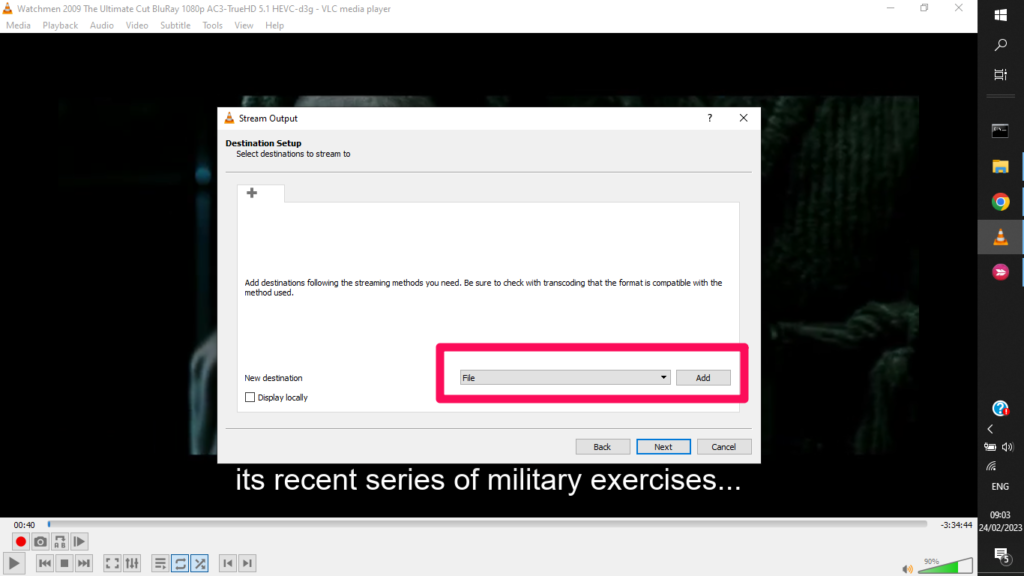Mute audio with the speaker icon
This screenshot has height=576, width=1024.
[907, 569]
